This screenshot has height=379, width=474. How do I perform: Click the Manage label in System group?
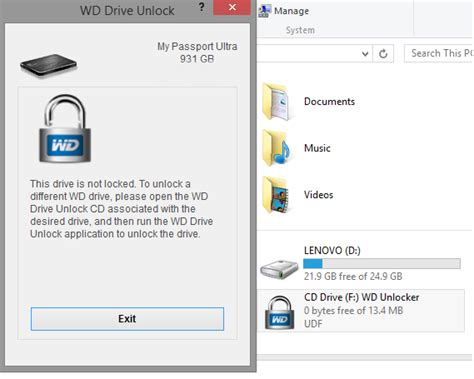291,11
